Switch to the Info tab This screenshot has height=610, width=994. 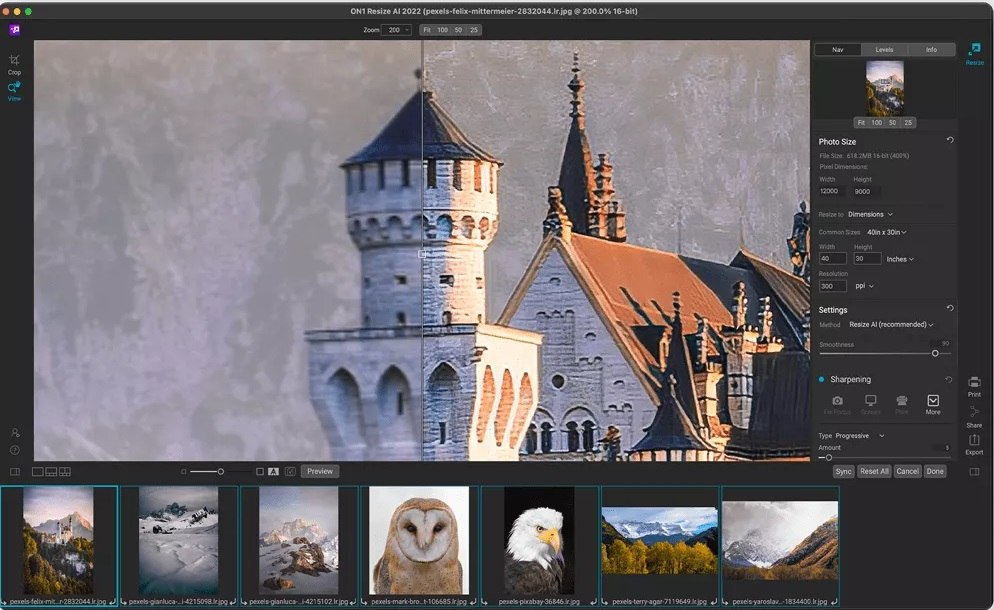click(930, 48)
